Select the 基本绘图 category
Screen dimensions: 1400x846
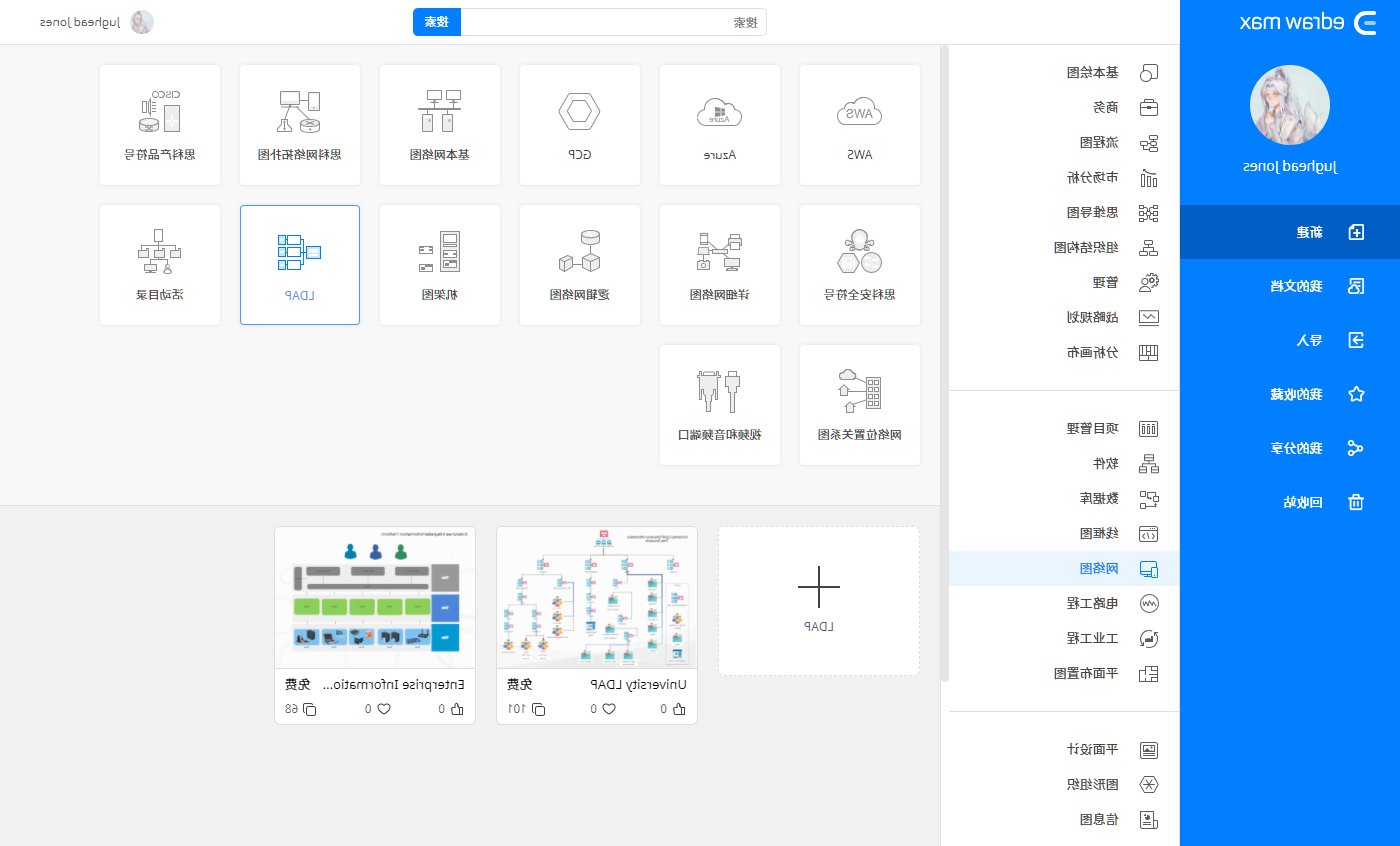(x=1064, y=72)
